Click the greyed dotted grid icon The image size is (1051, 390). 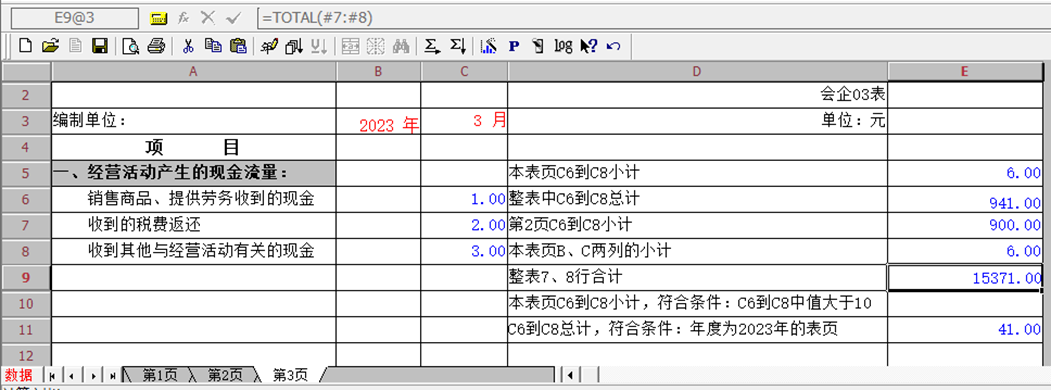point(375,46)
